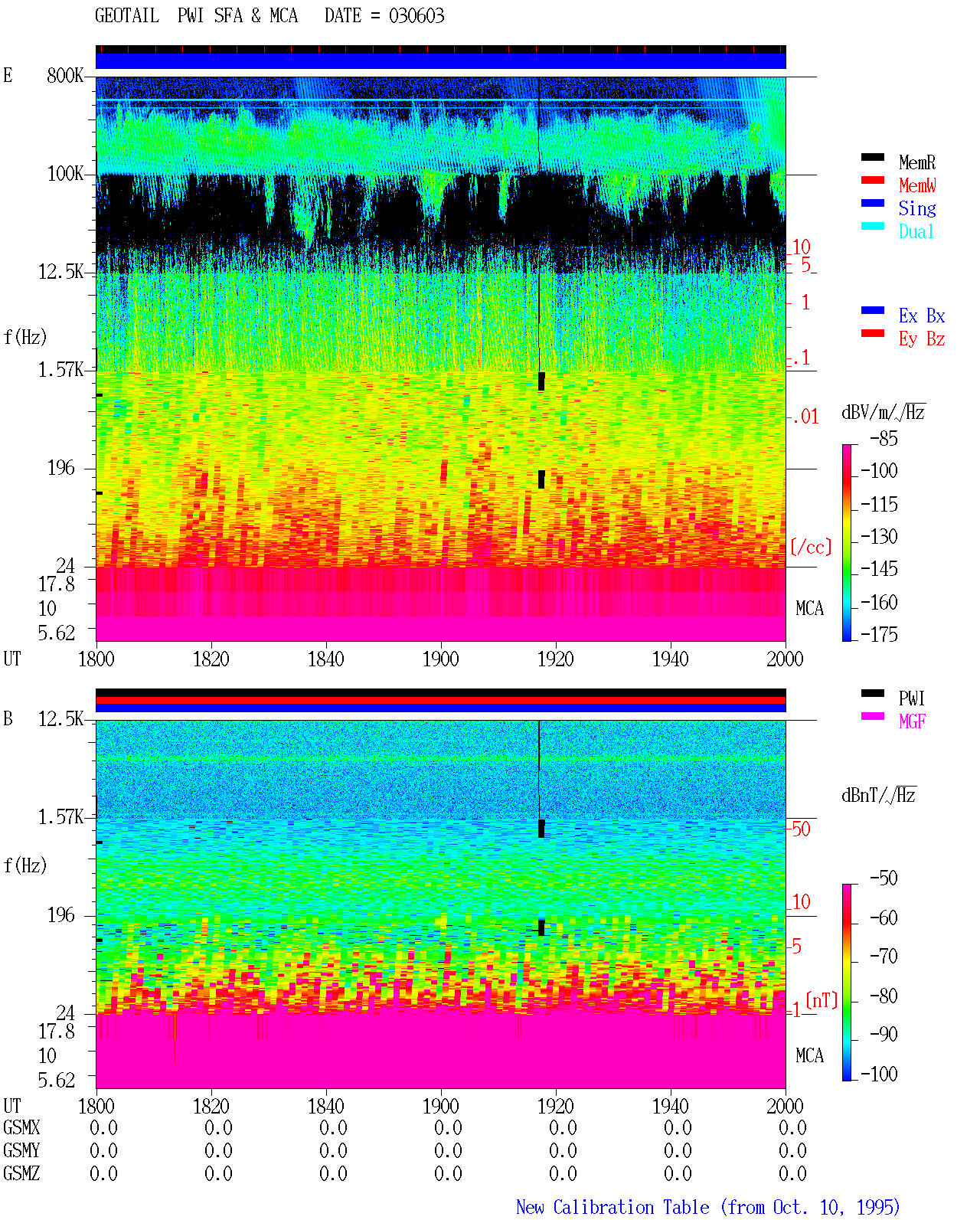Click the MemW legend label

[917, 185]
